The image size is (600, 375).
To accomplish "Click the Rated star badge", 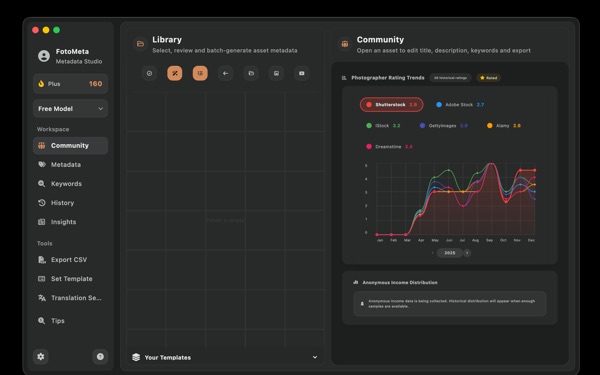I will click(x=489, y=78).
